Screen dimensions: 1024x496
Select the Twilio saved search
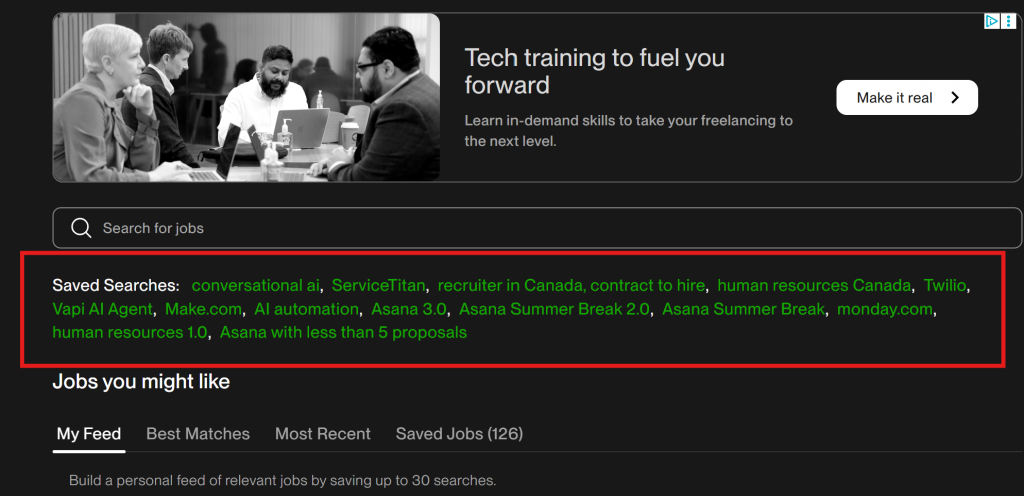coord(944,286)
